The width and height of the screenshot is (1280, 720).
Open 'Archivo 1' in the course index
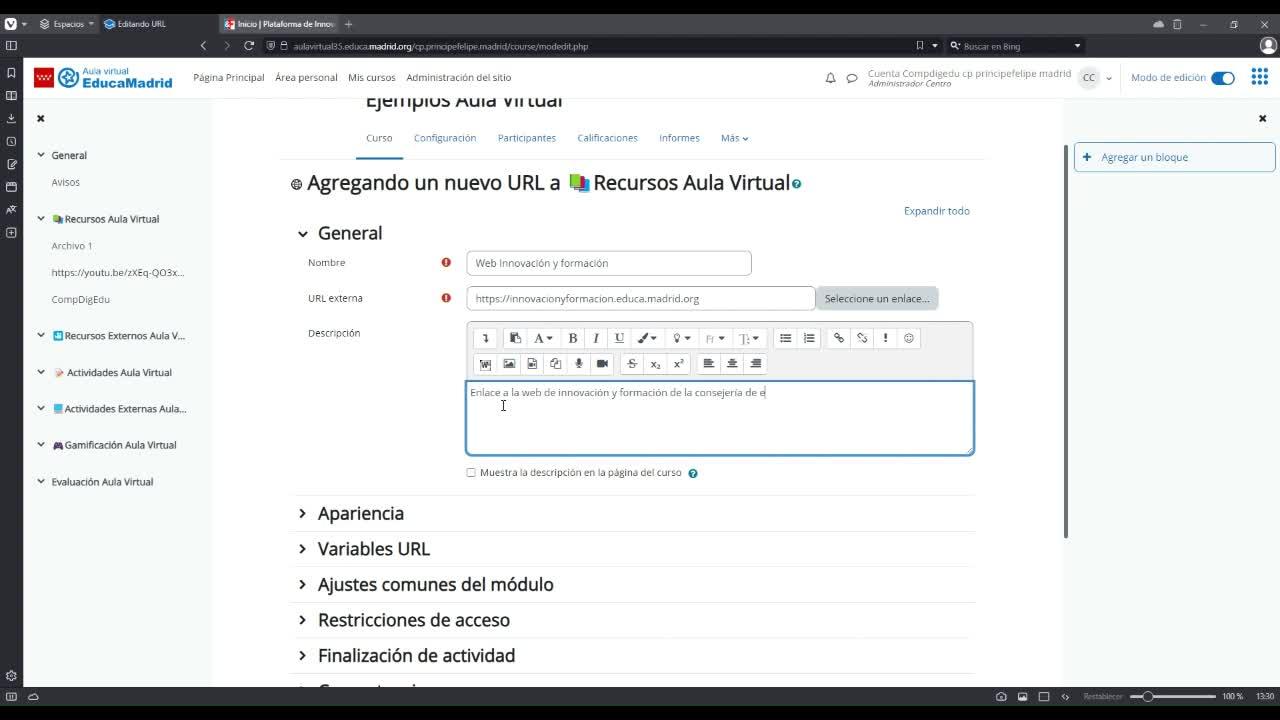click(x=72, y=246)
